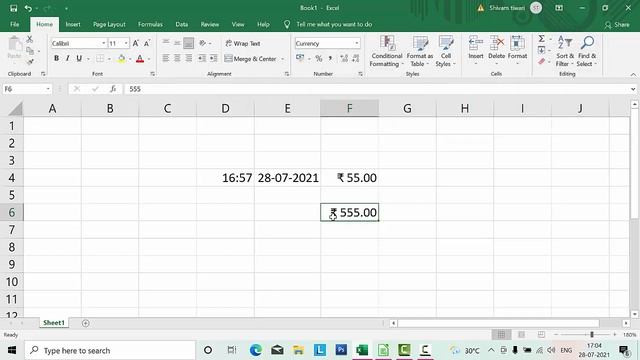Switch to the Data tab
Image resolution: width=640 pixels, height=360 pixels.
tap(182, 24)
